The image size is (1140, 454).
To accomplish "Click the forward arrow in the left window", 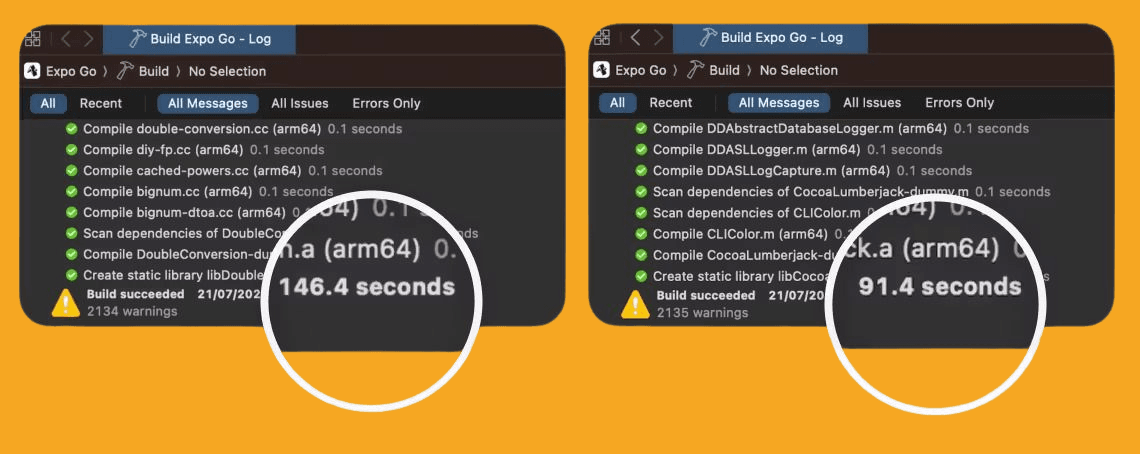I will point(89,39).
